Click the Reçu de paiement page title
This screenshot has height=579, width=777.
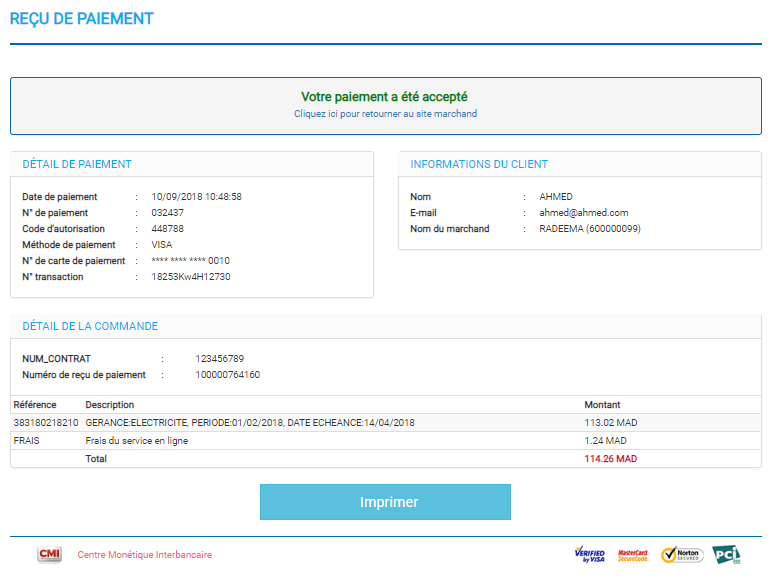[82, 19]
